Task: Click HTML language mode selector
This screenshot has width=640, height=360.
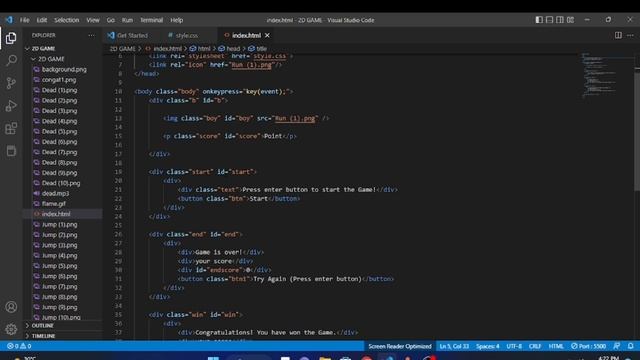Action: (556, 346)
